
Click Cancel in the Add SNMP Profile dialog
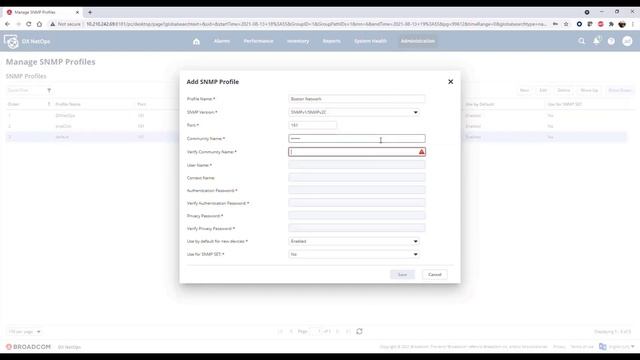[435, 275]
